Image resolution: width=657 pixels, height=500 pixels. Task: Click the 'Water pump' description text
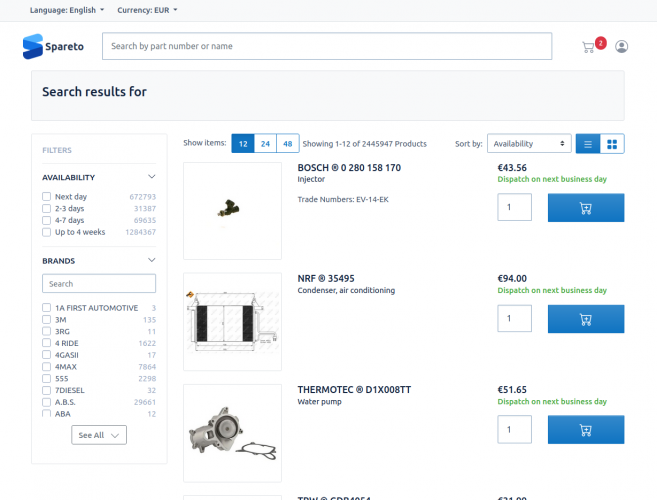coord(319,402)
